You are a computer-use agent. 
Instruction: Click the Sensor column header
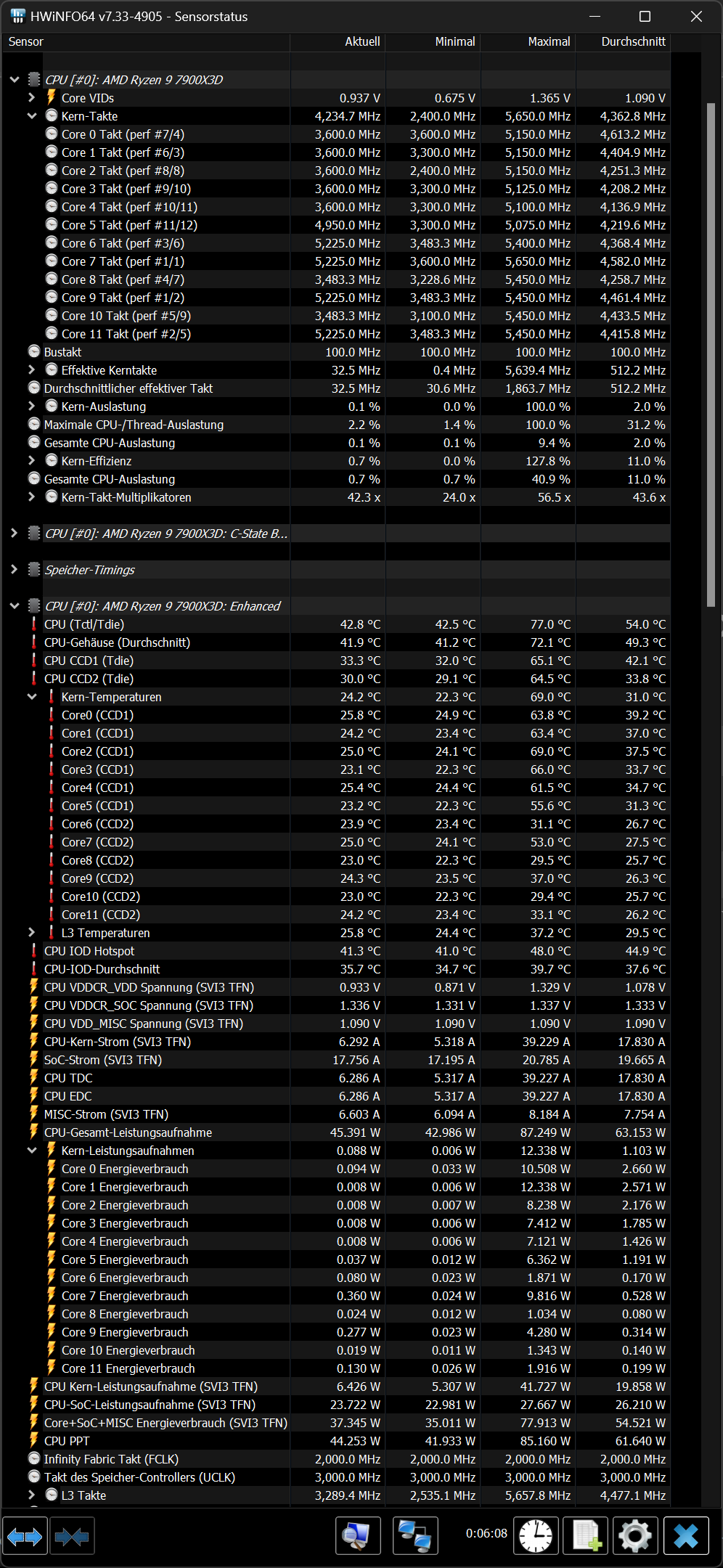click(x=146, y=42)
